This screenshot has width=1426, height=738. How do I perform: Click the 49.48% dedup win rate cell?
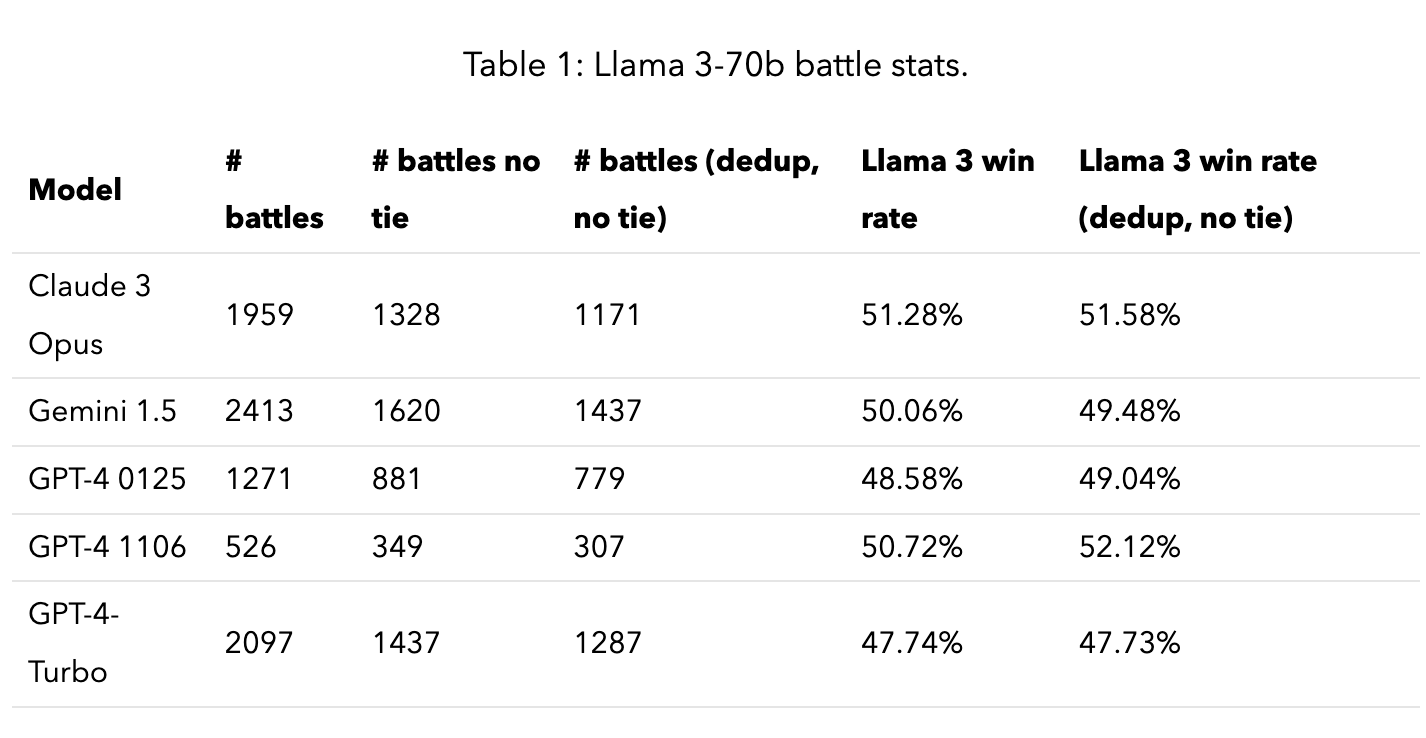pyautogui.click(x=1129, y=410)
